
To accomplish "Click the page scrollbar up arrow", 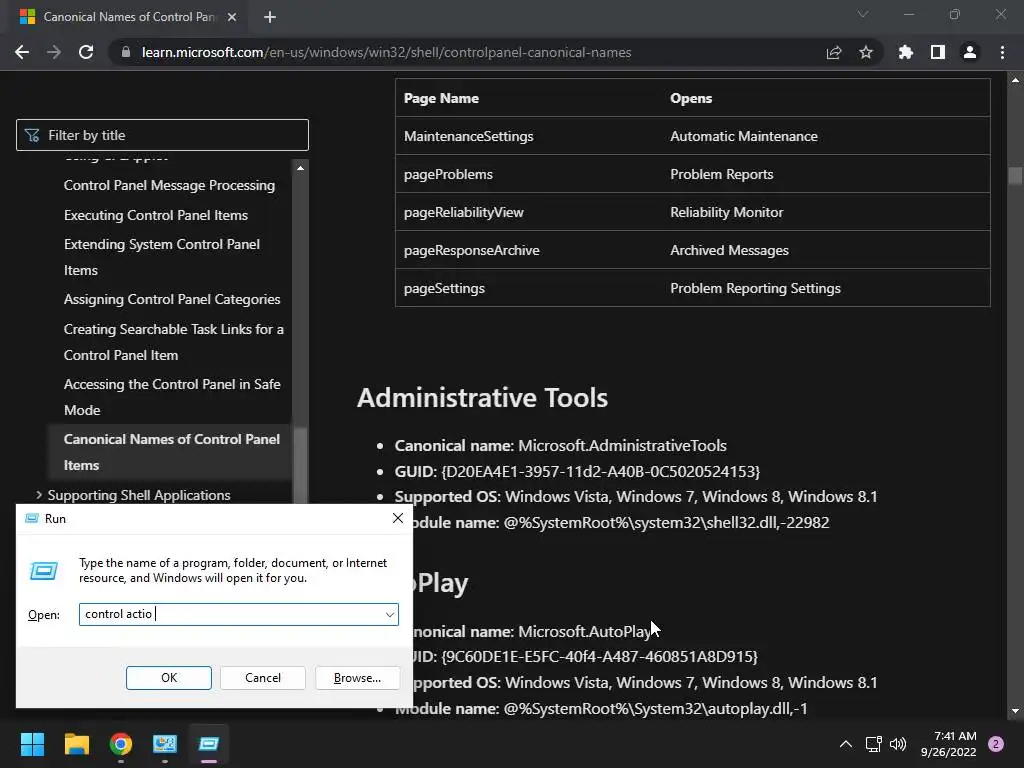I will coord(1015,80).
